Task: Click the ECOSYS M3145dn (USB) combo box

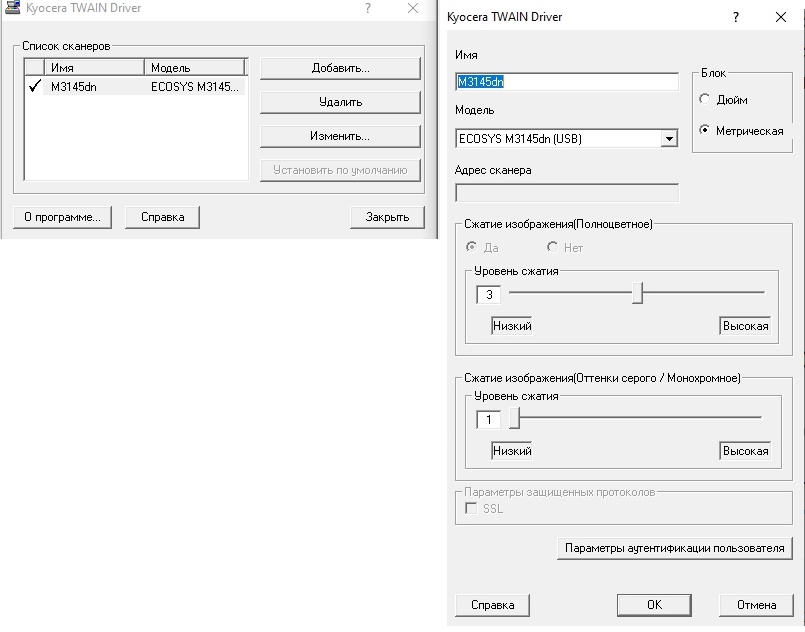Action: pyautogui.click(x=567, y=139)
